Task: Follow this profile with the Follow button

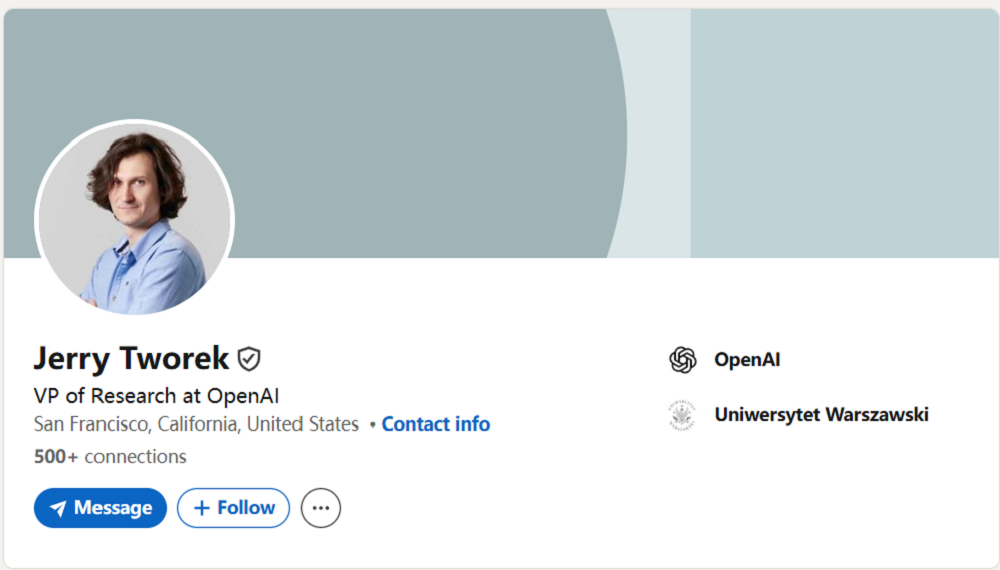Action: 234,508
